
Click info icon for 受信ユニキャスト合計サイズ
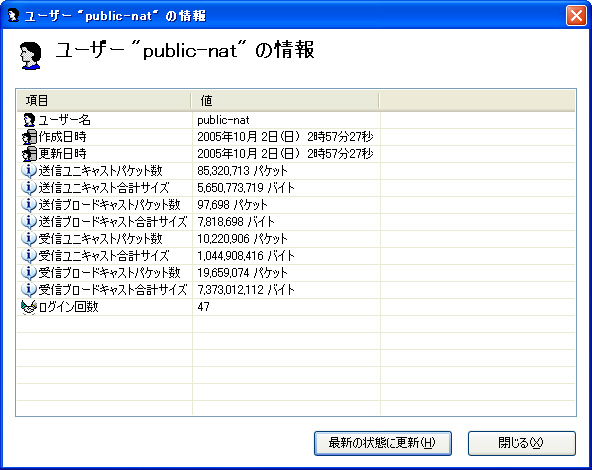(29, 256)
